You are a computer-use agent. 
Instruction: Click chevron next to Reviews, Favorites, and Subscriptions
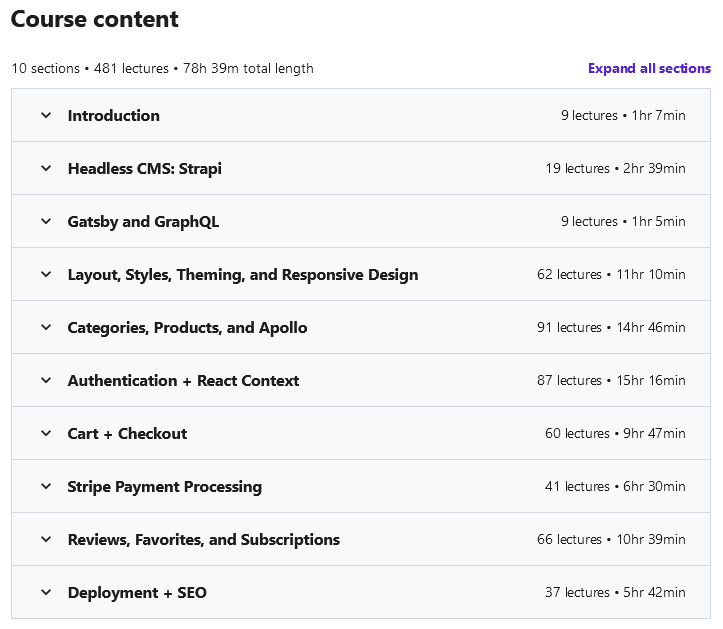click(46, 540)
